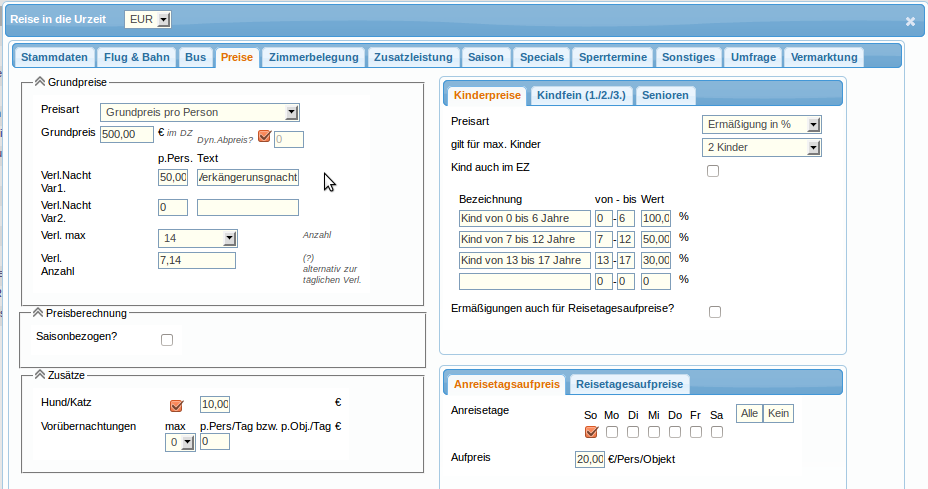Uncheck the So arrival day checkbox
Screen dimensions: 928x489
tap(591, 432)
